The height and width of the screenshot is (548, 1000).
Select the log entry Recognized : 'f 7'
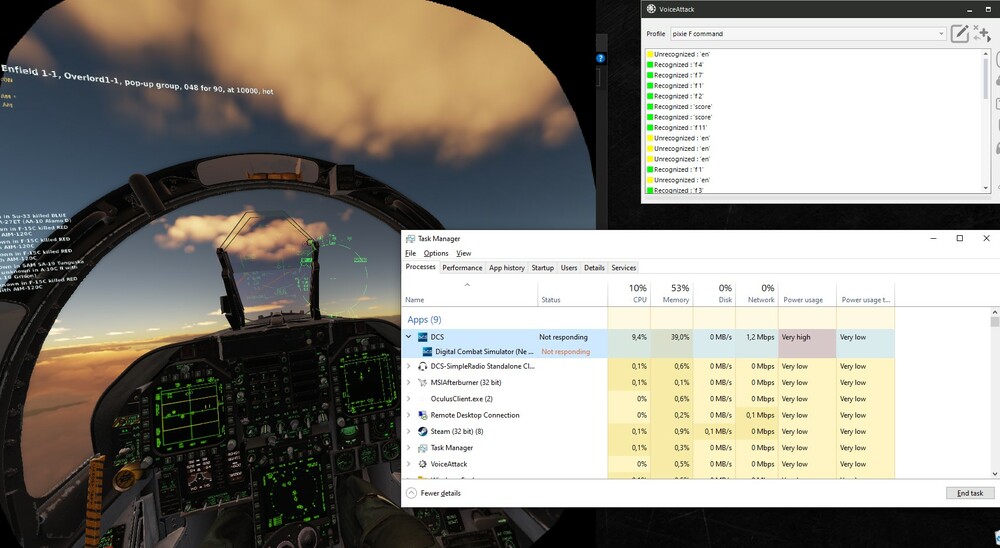tap(679, 75)
